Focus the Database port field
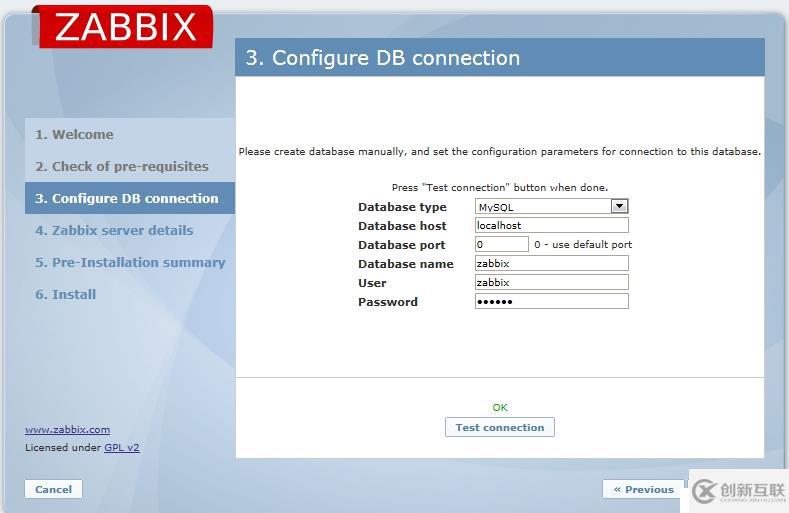 pos(502,244)
